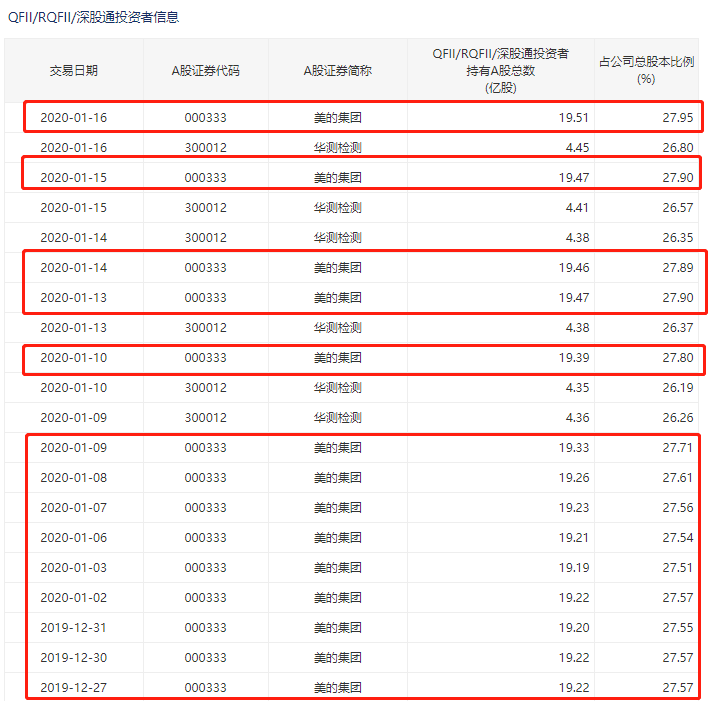Viewport: 711px width, 701px height.
Task: Click percentage value 26.80
Action: (x=677, y=148)
